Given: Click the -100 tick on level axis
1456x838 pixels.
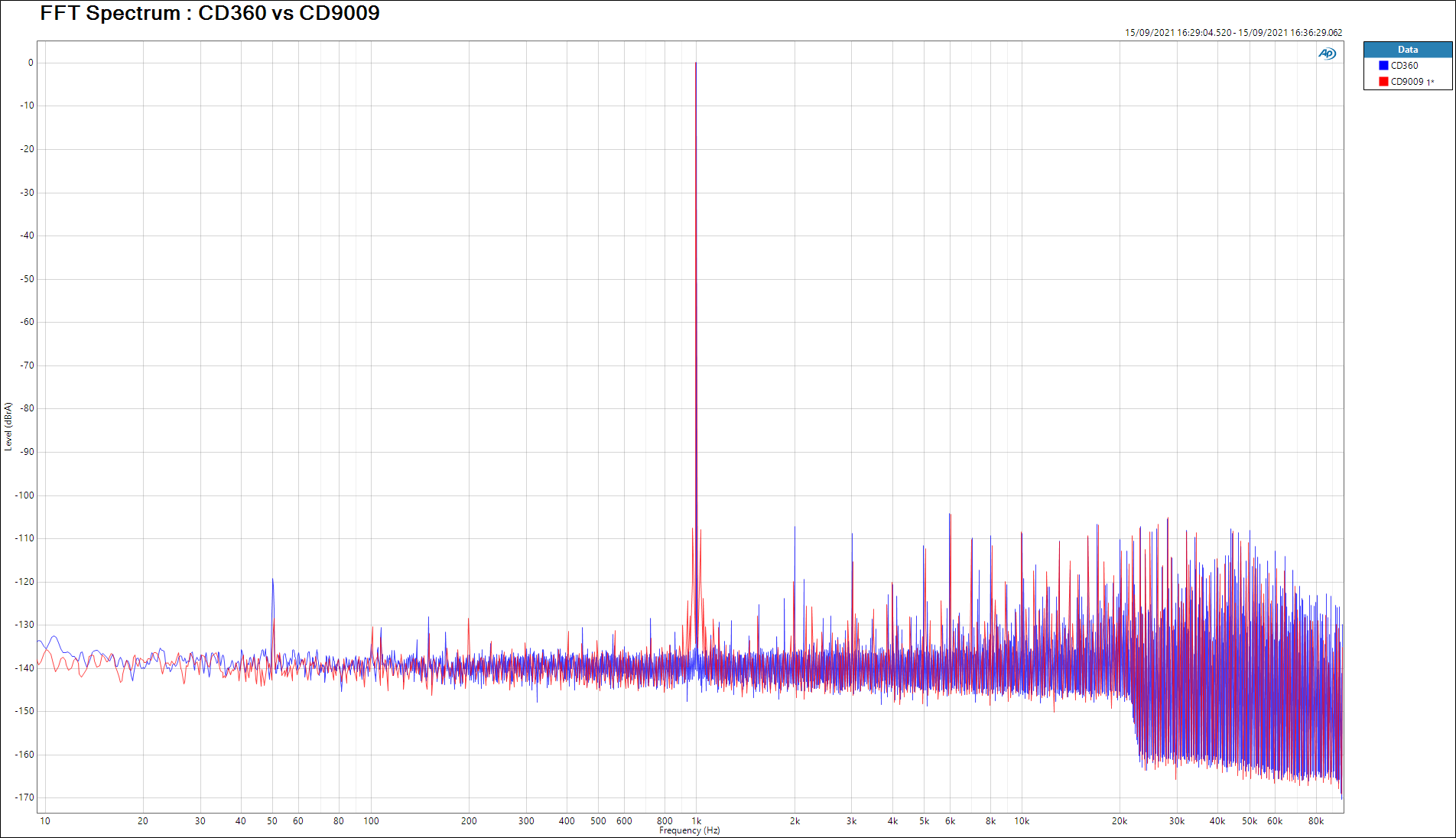Looking at the screenshot, I should [26, 495].
